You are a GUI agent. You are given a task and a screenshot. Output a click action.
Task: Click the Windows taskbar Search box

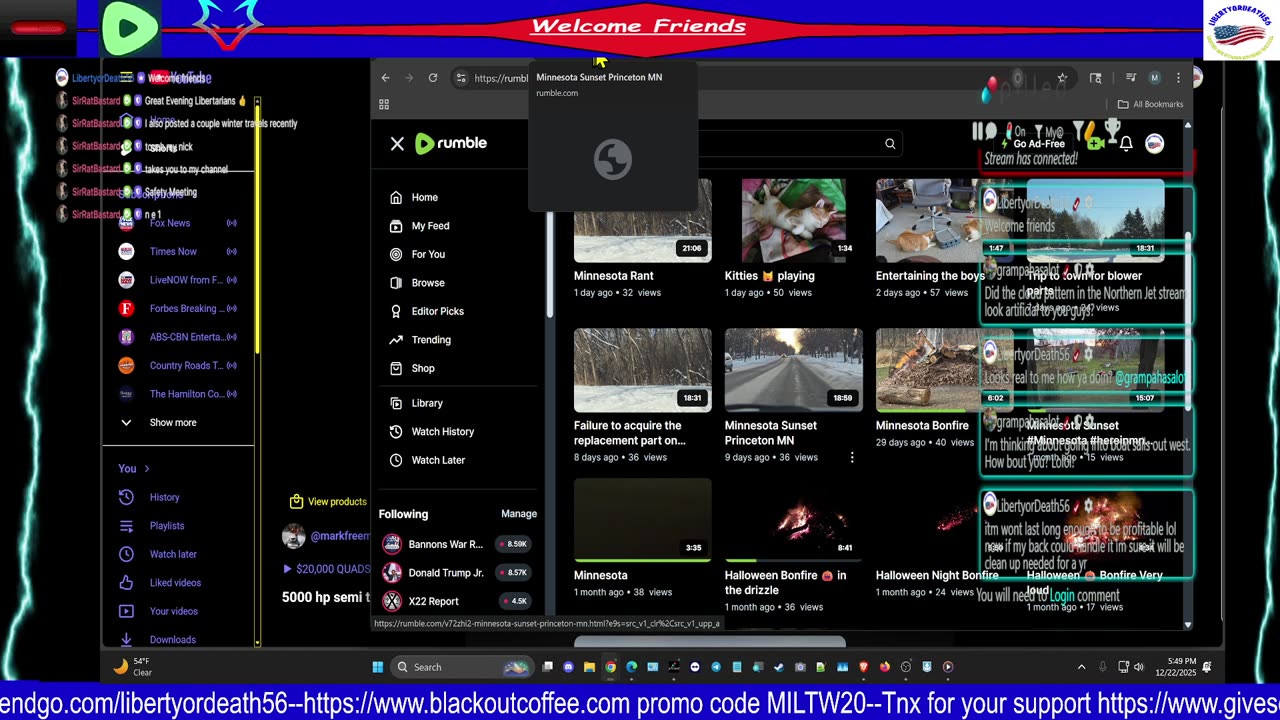coord(460,667)
